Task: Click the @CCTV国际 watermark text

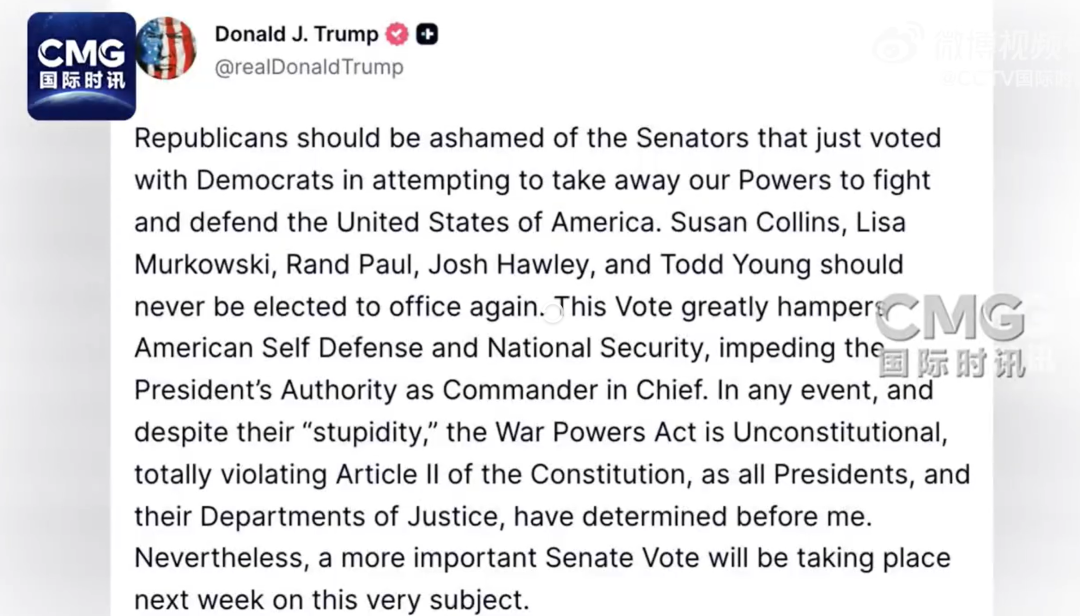Action: click(x=1005, y=78)
